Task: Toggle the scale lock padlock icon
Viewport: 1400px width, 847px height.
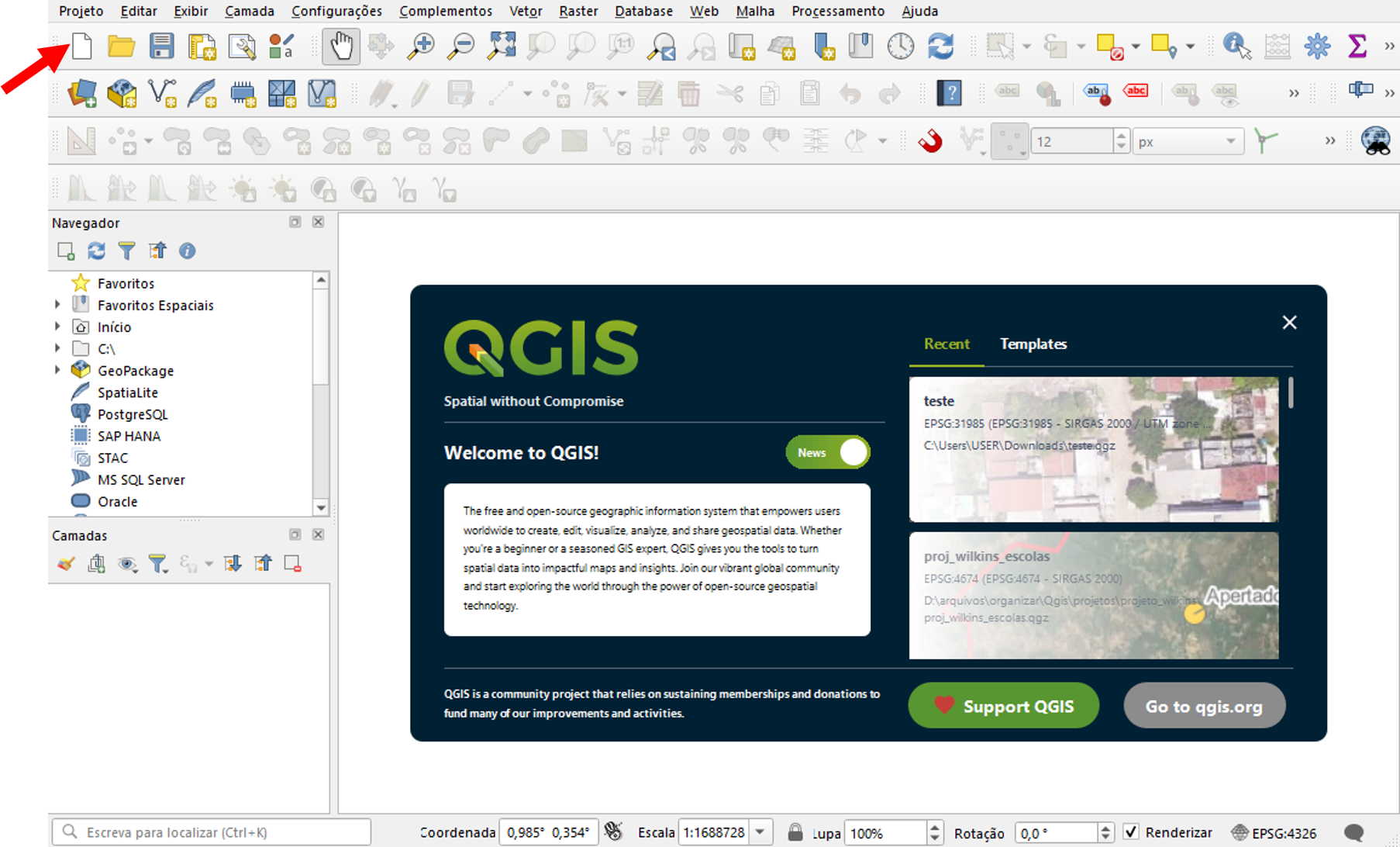Action: [795, 832]
